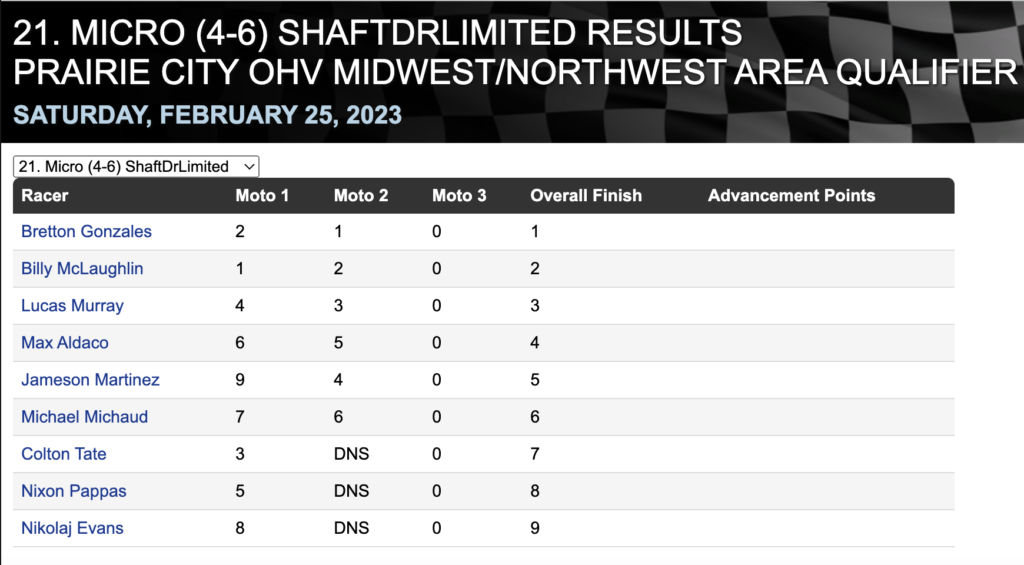The image size is (1024, 565).
Task: Click the dropdown chevron arrow
Action: [249, 167]
